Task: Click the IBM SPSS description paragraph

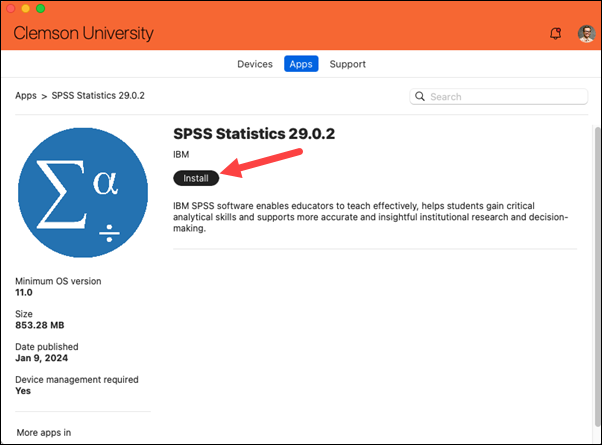Action: coord(370,217)
